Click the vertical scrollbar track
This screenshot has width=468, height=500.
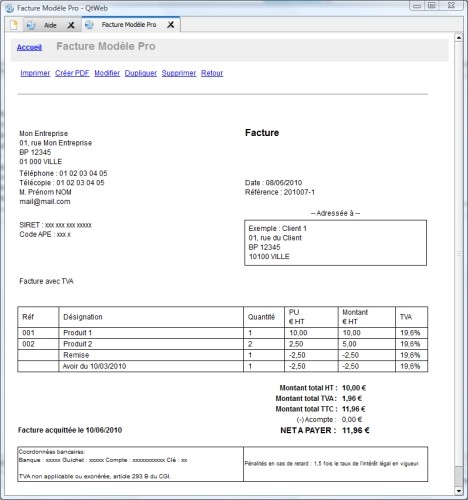(459, 253)
